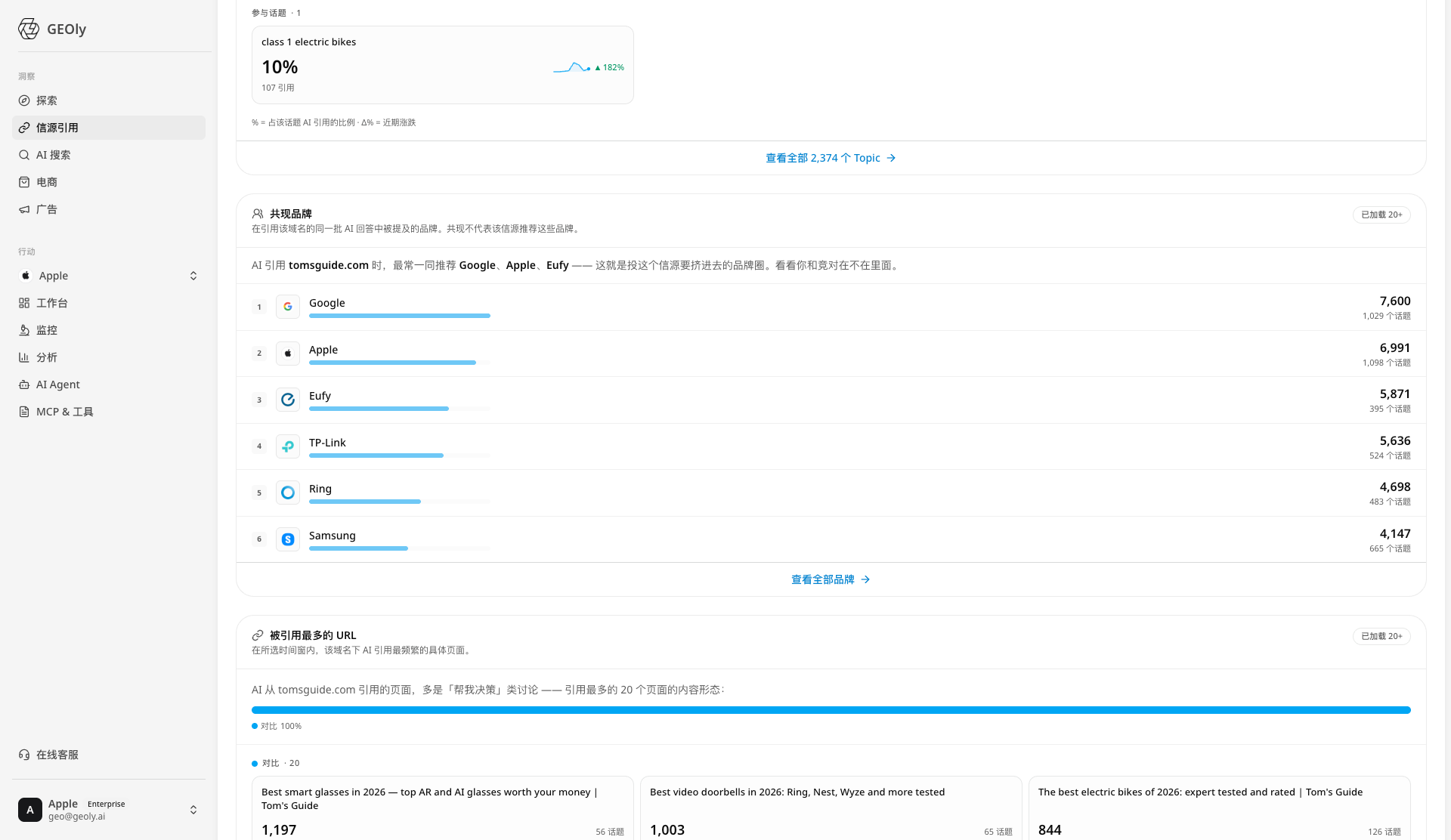Click the Google brand logo
The width and height of the screenshot is (1451, 840).
click(288, 307)
